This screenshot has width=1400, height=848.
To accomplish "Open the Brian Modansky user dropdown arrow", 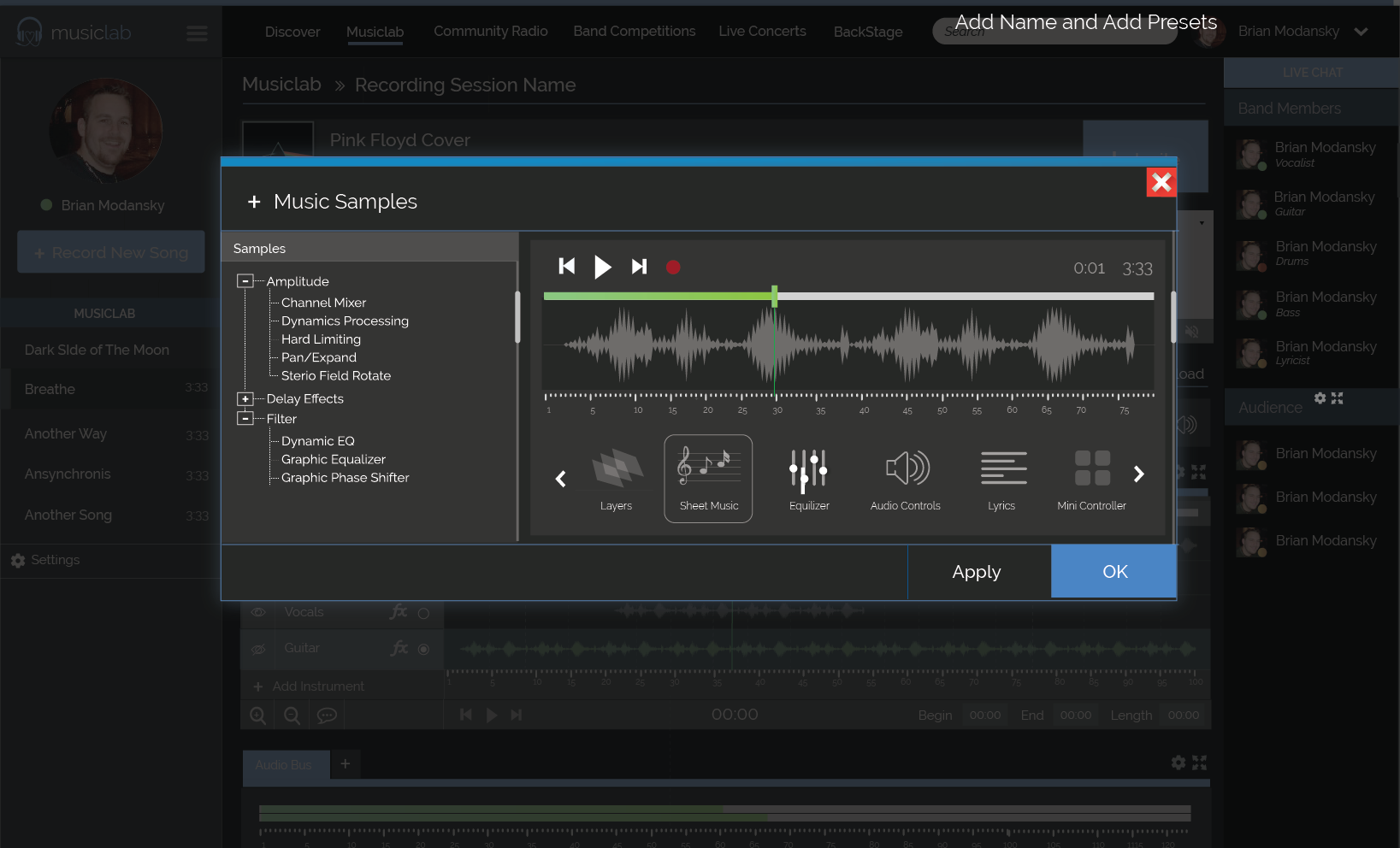I will pyautogui.click(x=1361, y=32).
